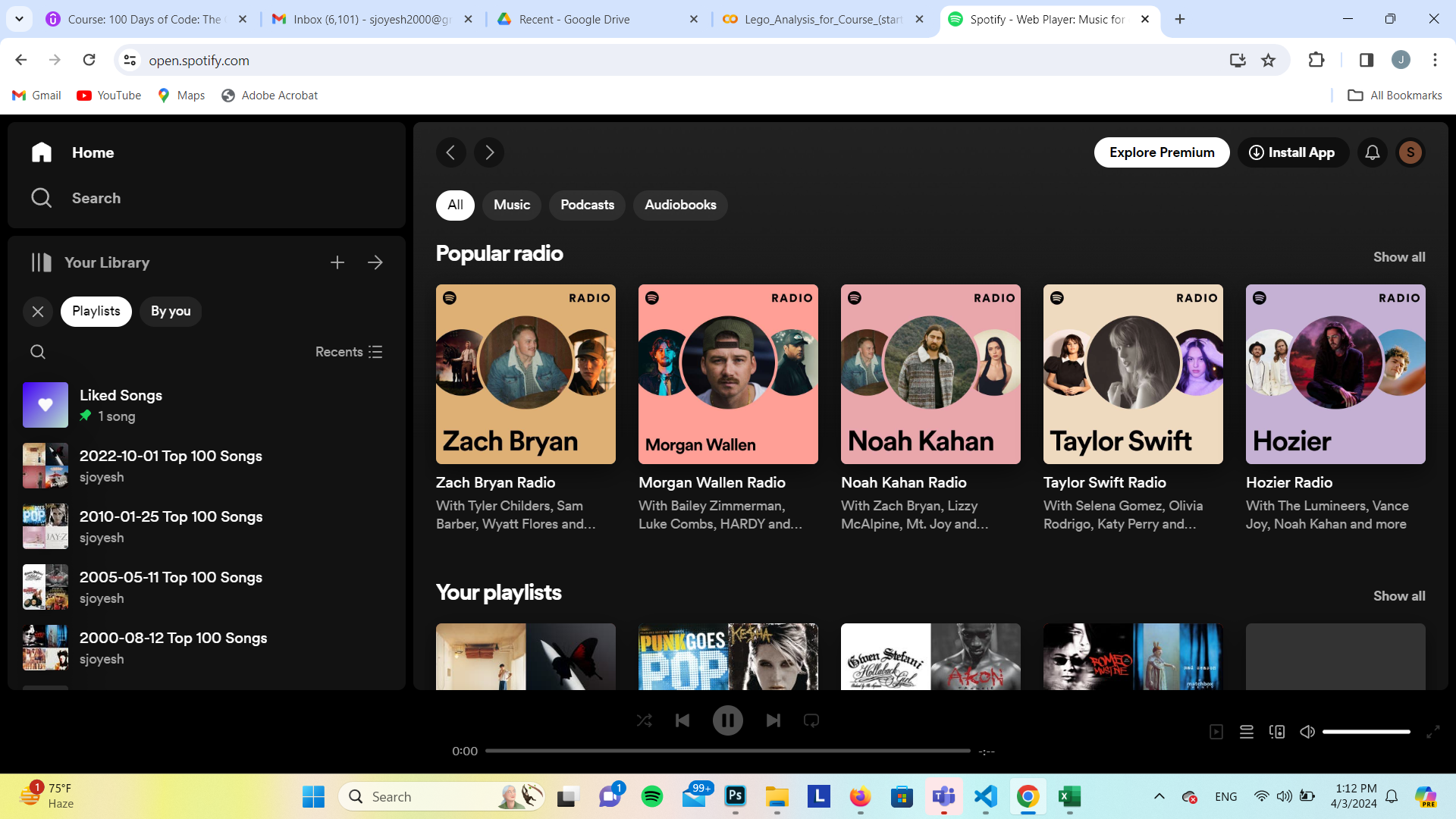Click the create playlist plus icon
Screen dimensions: 1456x819
click(337, 262)
